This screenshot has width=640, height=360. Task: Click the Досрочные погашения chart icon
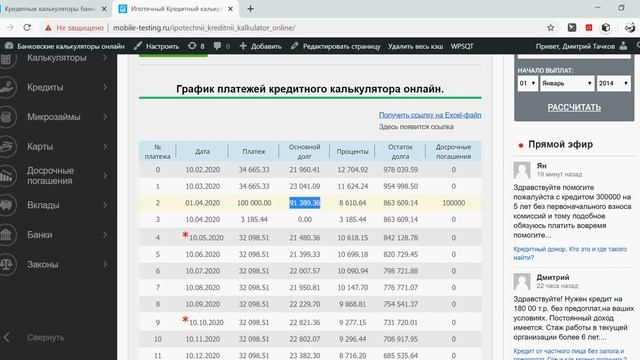coord(7,176)
